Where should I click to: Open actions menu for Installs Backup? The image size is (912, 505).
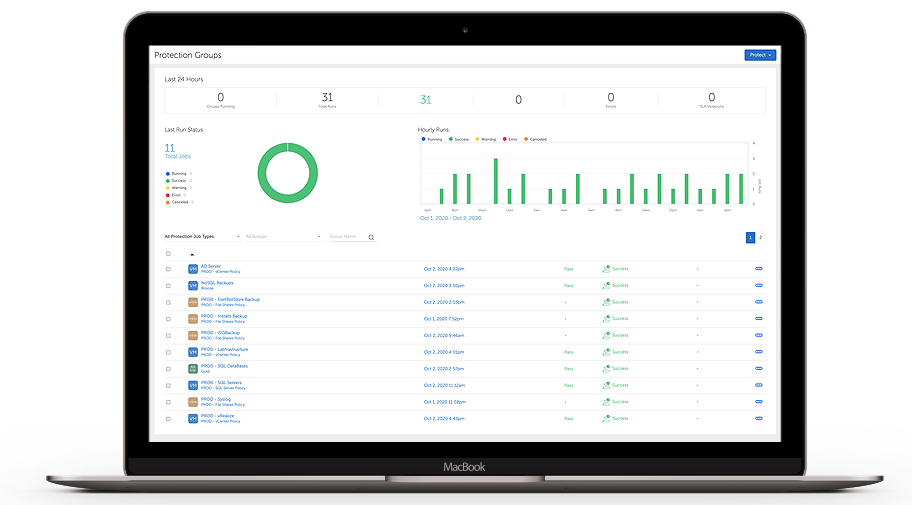tap(758, 319)
